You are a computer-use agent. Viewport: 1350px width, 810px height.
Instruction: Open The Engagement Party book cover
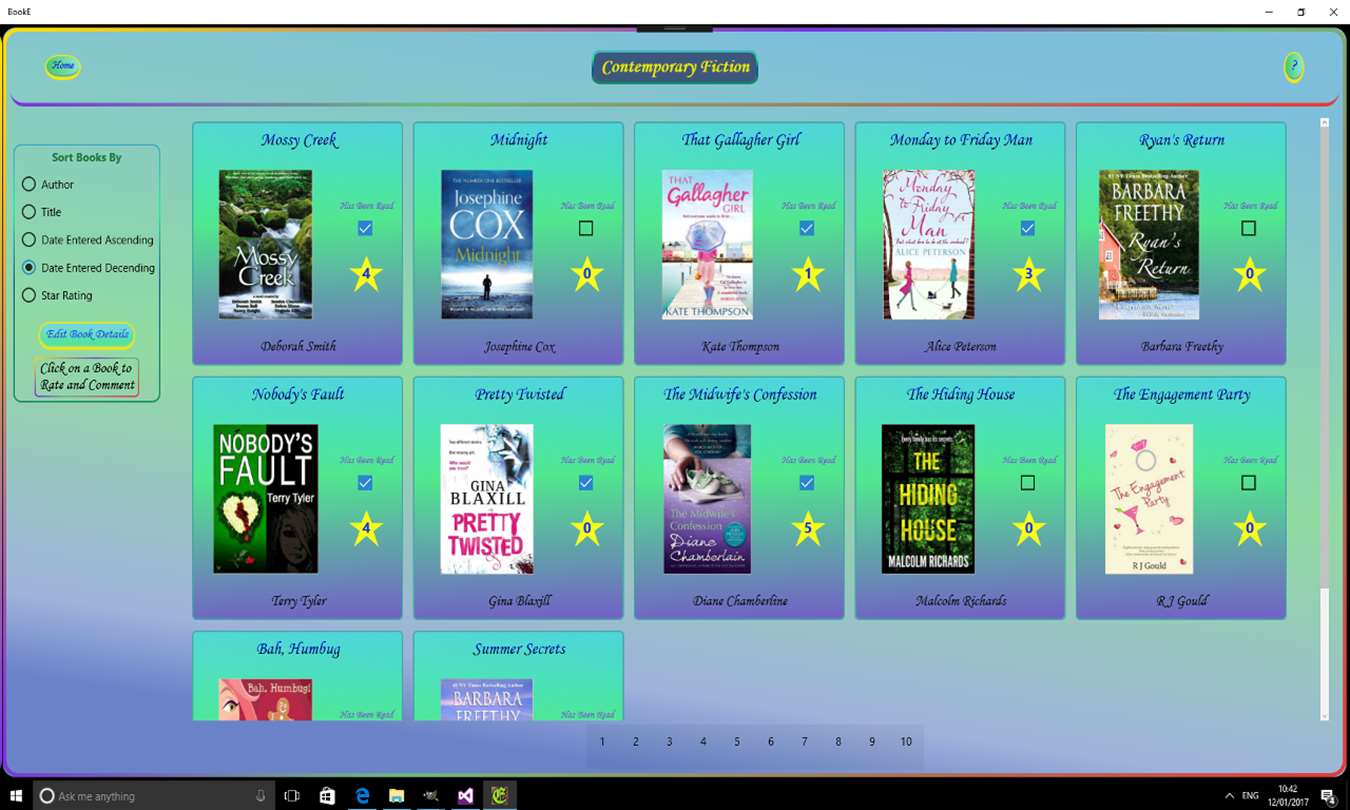click(x=1149, y=499)
